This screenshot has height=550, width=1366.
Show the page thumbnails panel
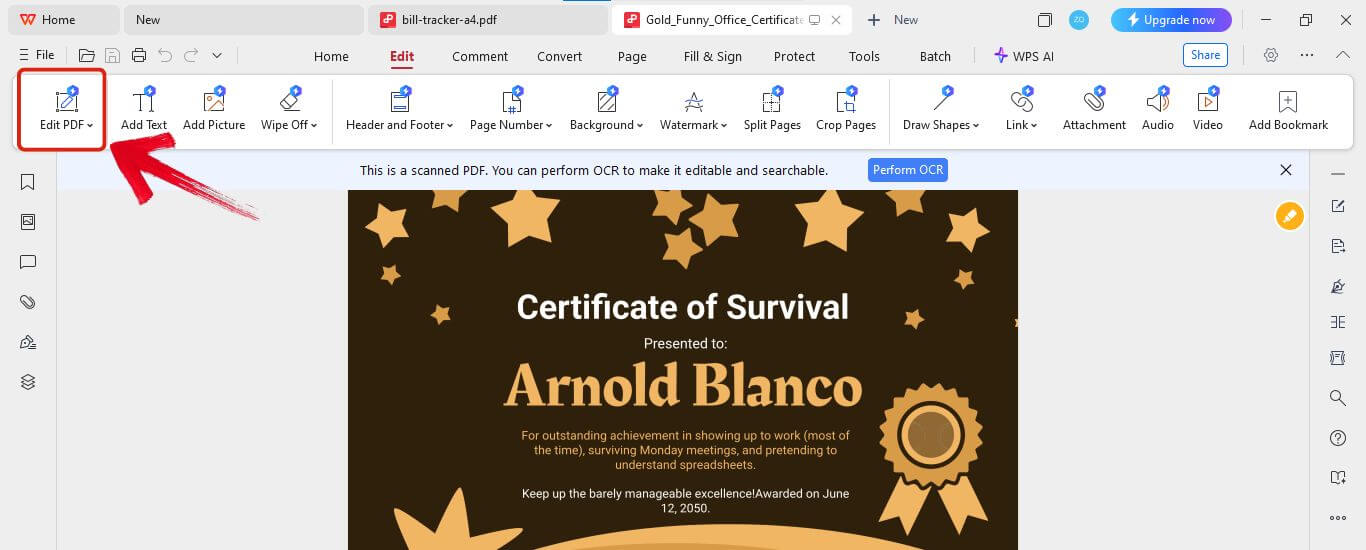pyautogui.click(x=28, y=222)
